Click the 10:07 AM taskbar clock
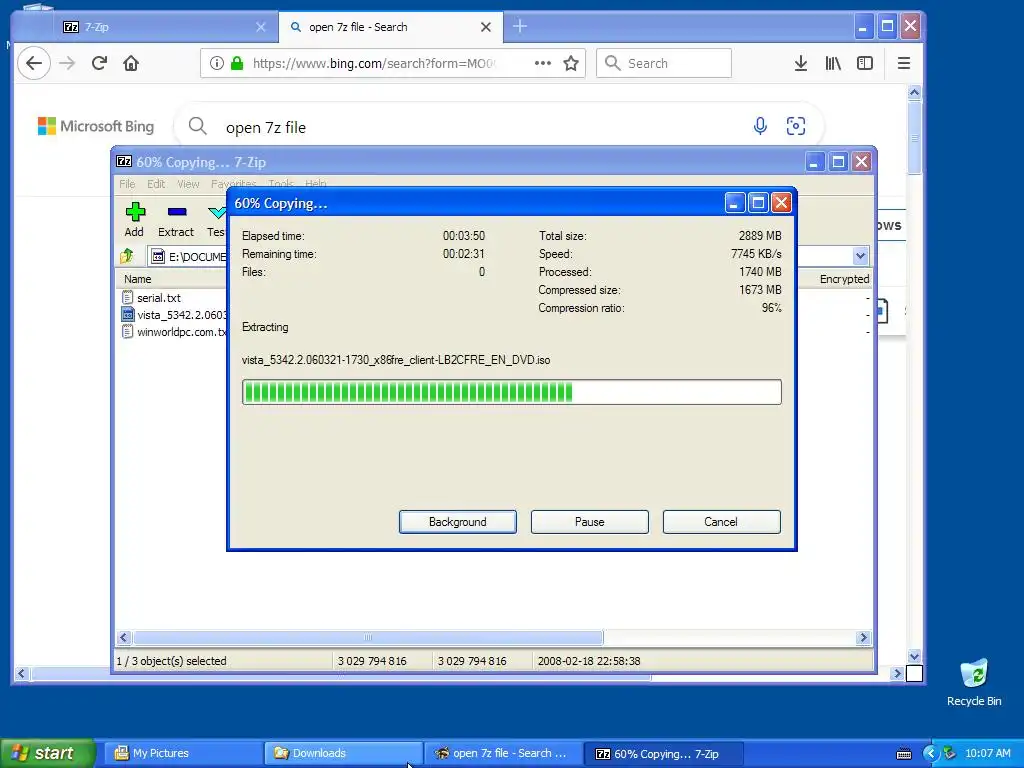Image resolution: width=1024 pixels, height=768 pixels. click(987, 753)
